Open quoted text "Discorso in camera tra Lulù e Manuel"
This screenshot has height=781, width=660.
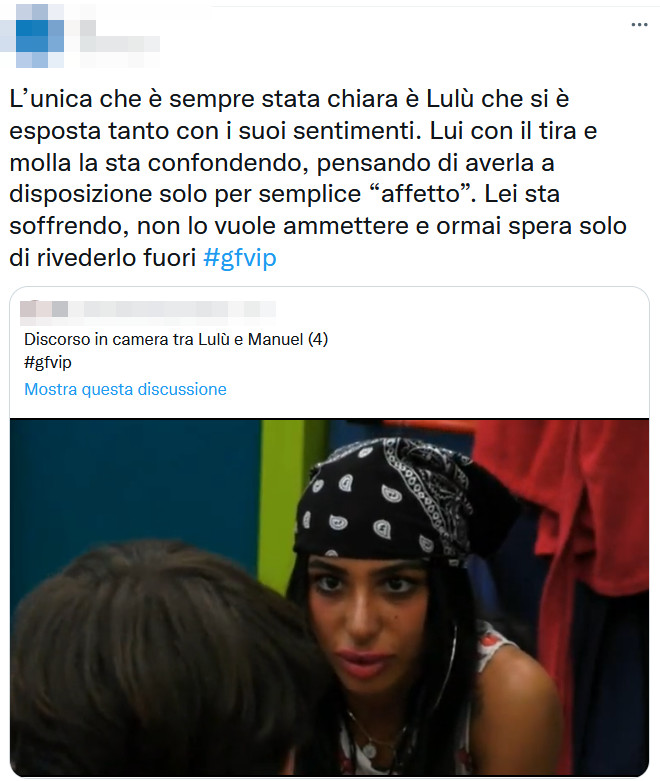pyautogui.click(x=164, y=339)
